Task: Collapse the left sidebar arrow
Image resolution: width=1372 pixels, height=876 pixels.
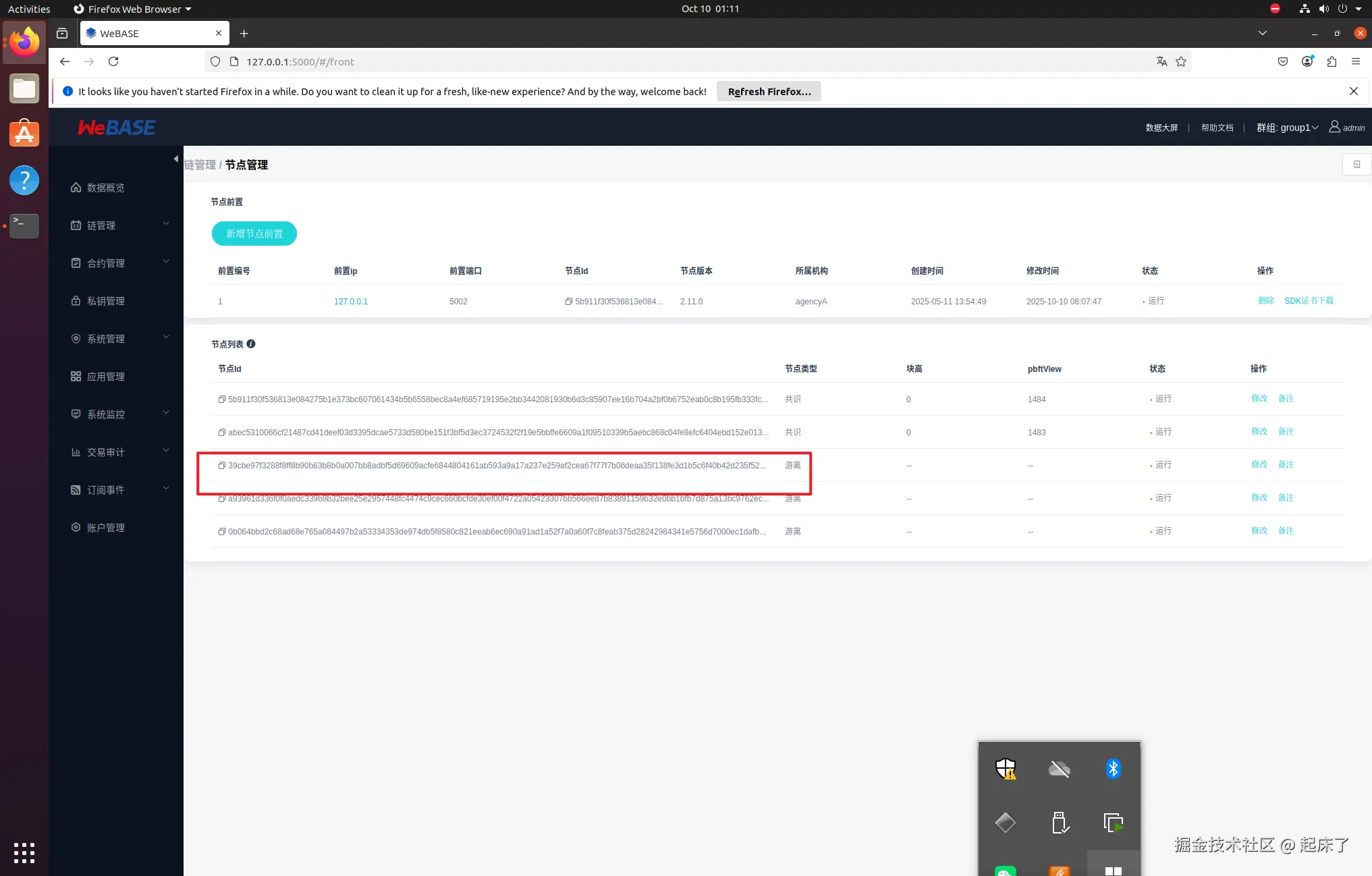Action: 175,159
